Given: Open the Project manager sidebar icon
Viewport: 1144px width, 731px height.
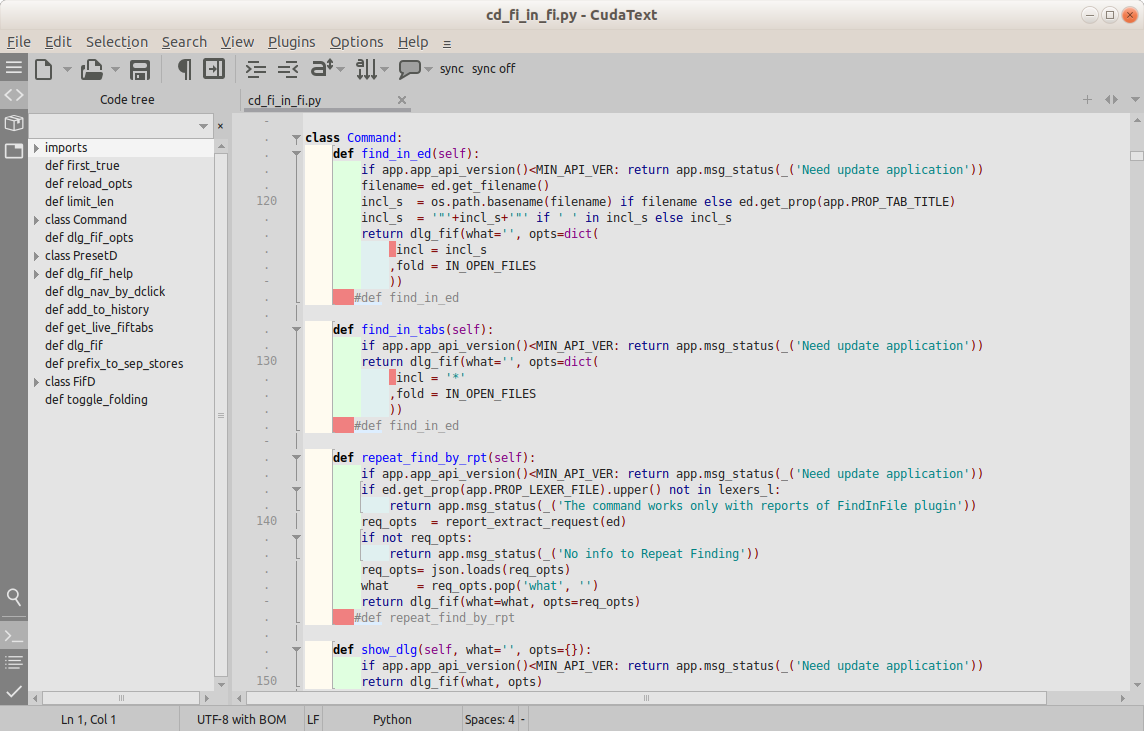Looking at the screenshot, I should (14, 123).
